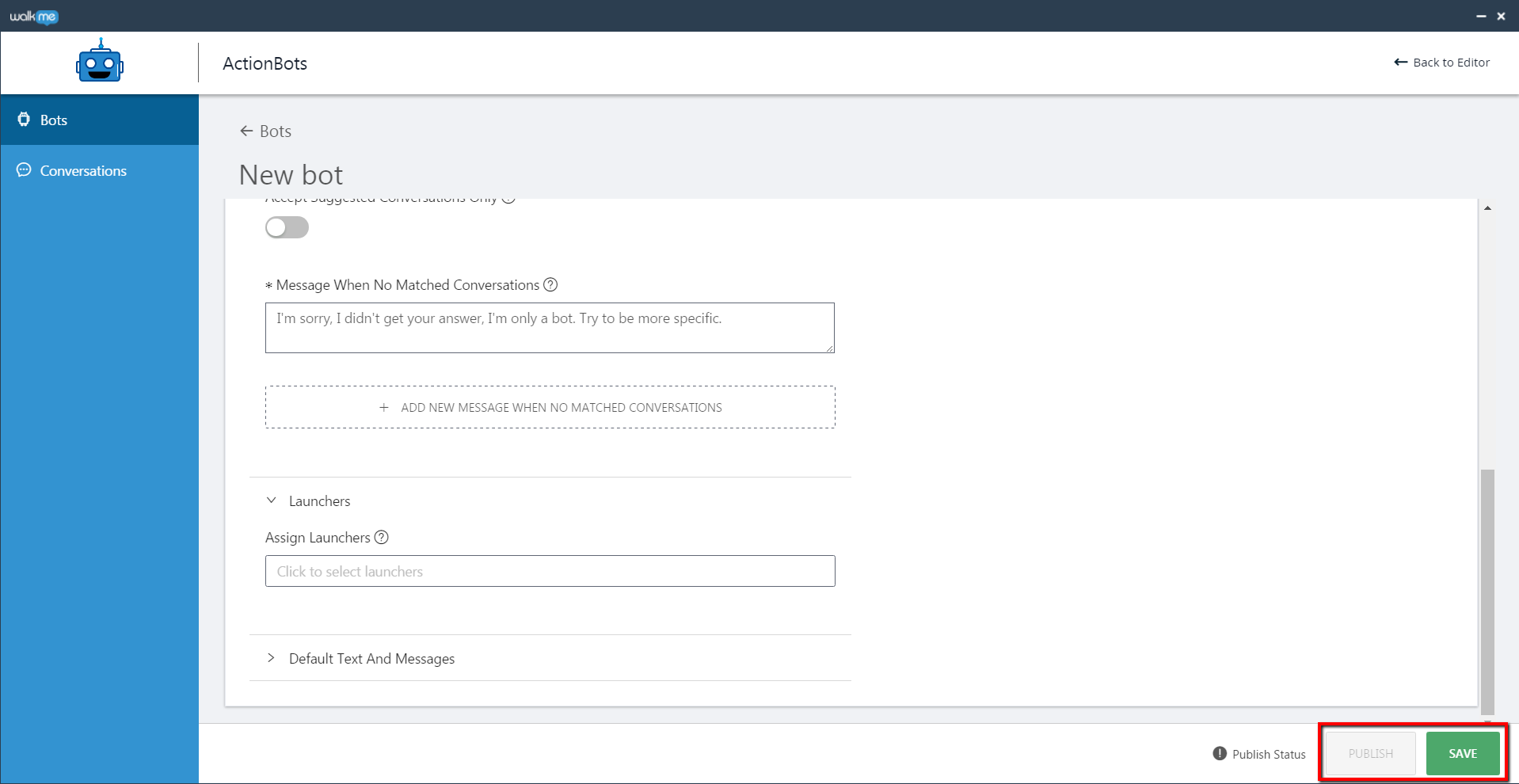Viewport: 1519px width, 784px height.
Task: Add new message when no matched conversations
Action: (550, 407)
